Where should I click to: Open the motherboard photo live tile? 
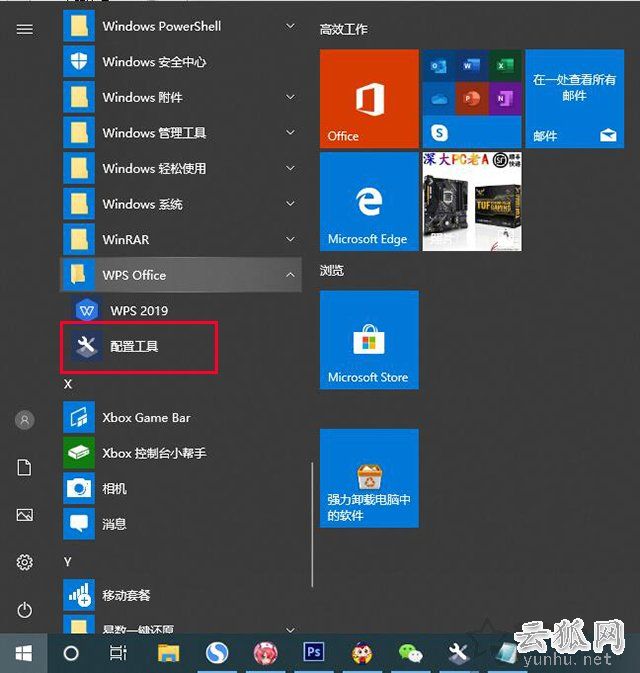tap(472, 201)
